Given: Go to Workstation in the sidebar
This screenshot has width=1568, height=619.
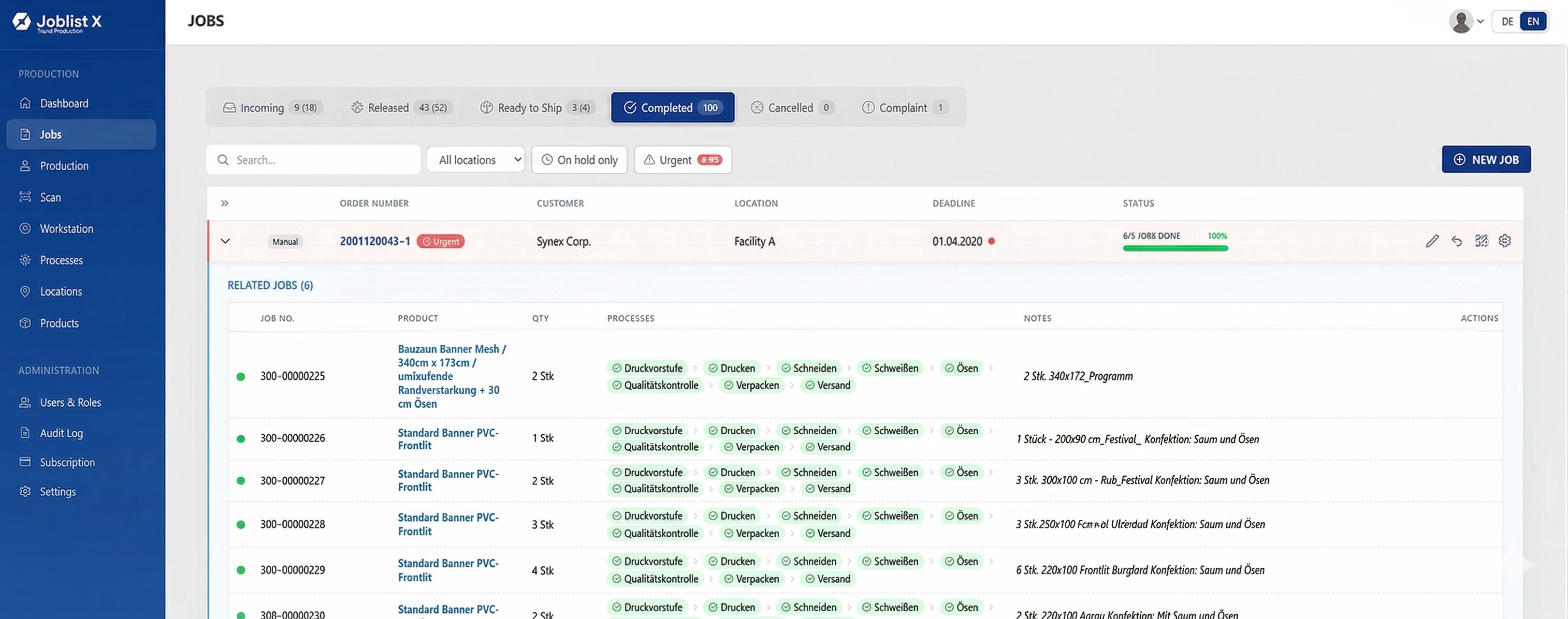Looking at the screenshot, I should 66,229.
